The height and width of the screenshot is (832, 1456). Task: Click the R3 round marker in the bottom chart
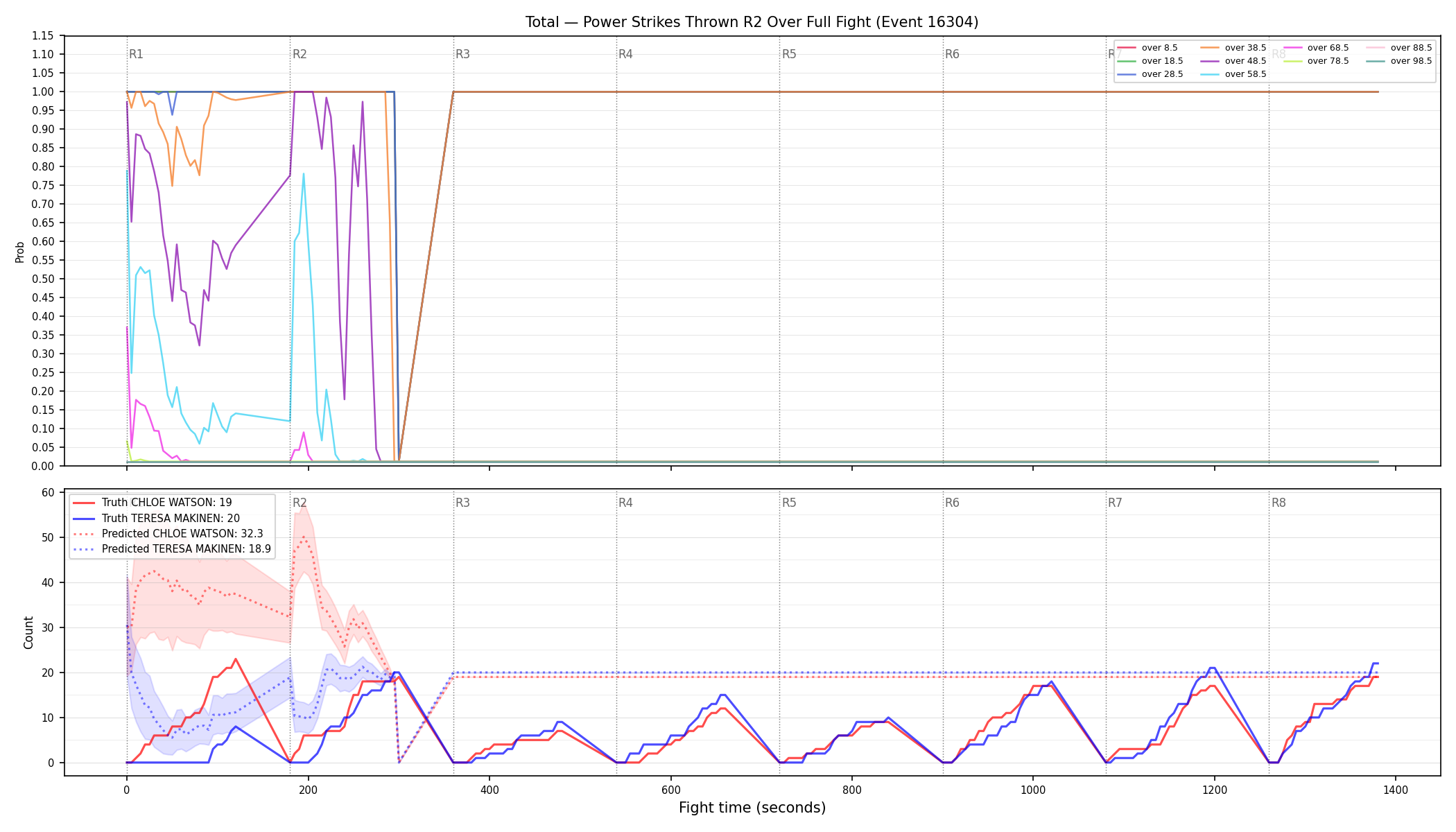462,503
